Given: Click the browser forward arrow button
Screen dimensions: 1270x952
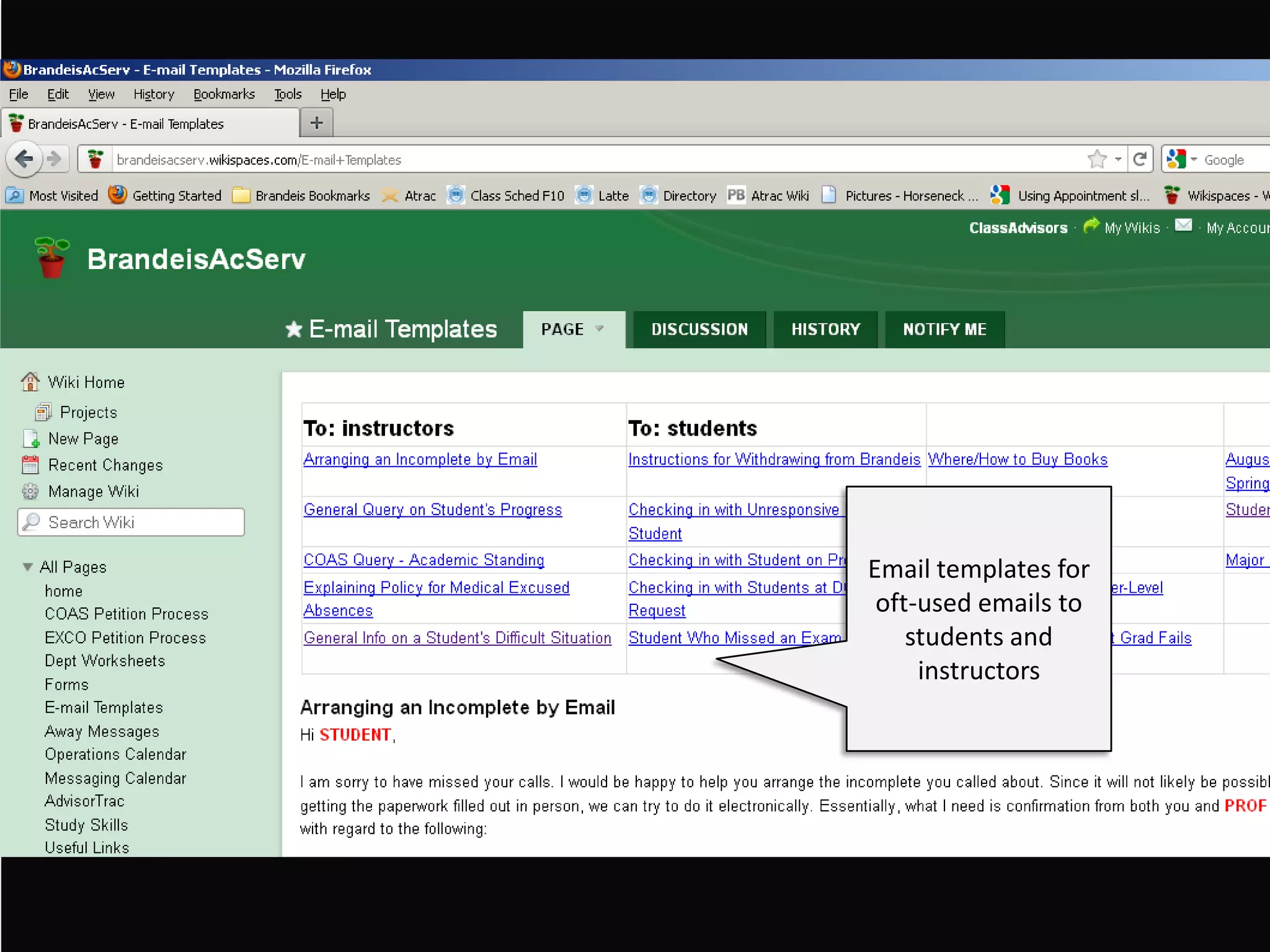Looking at the screenshot, I should pyautogui.click(x=55, y=159).
